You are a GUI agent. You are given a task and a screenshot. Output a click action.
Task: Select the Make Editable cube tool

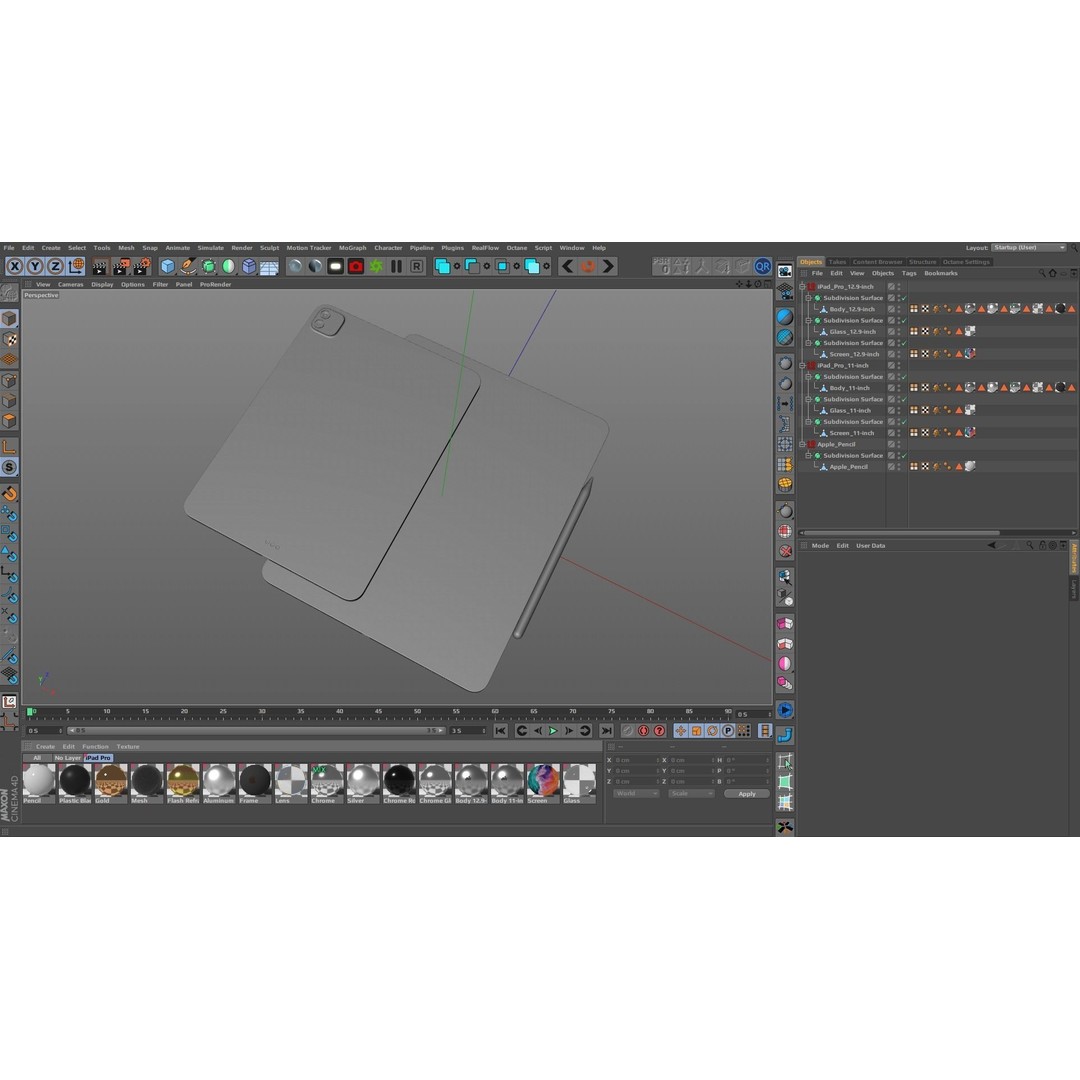point(9,291)
